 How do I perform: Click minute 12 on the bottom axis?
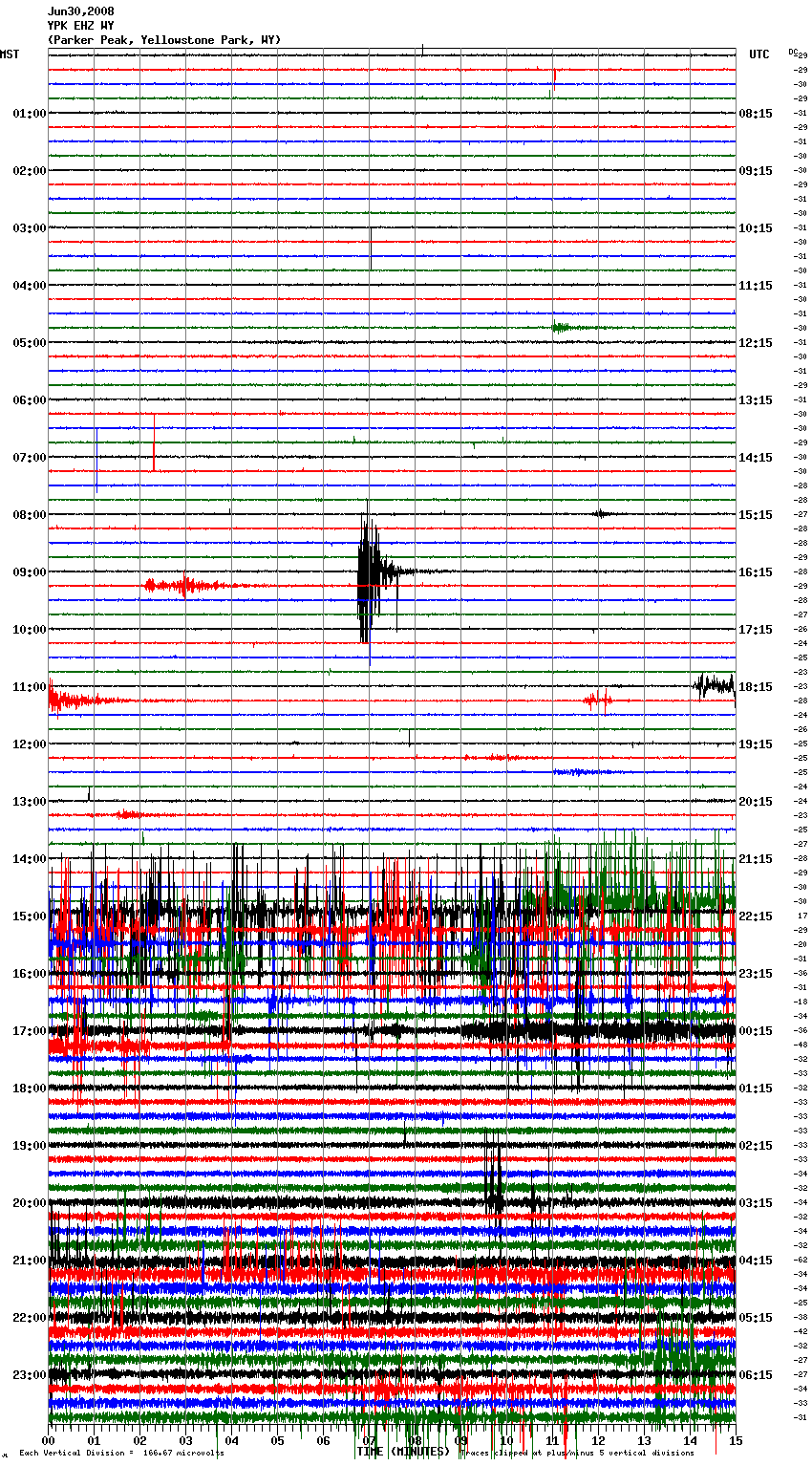[598, 1439]
